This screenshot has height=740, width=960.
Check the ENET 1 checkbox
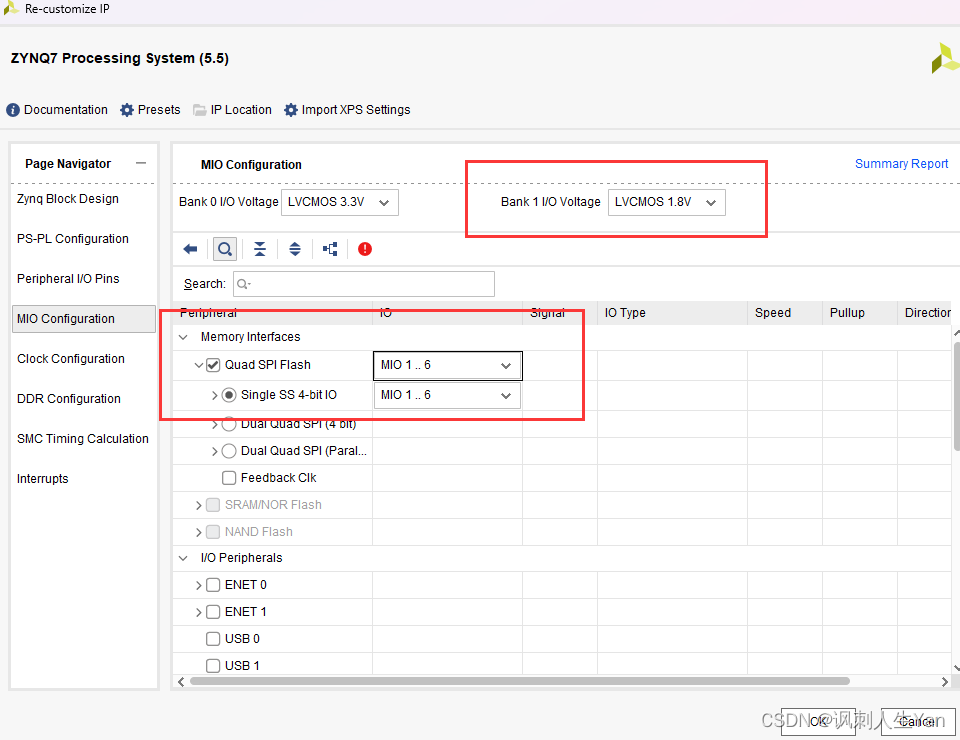(x=213, y=612)
